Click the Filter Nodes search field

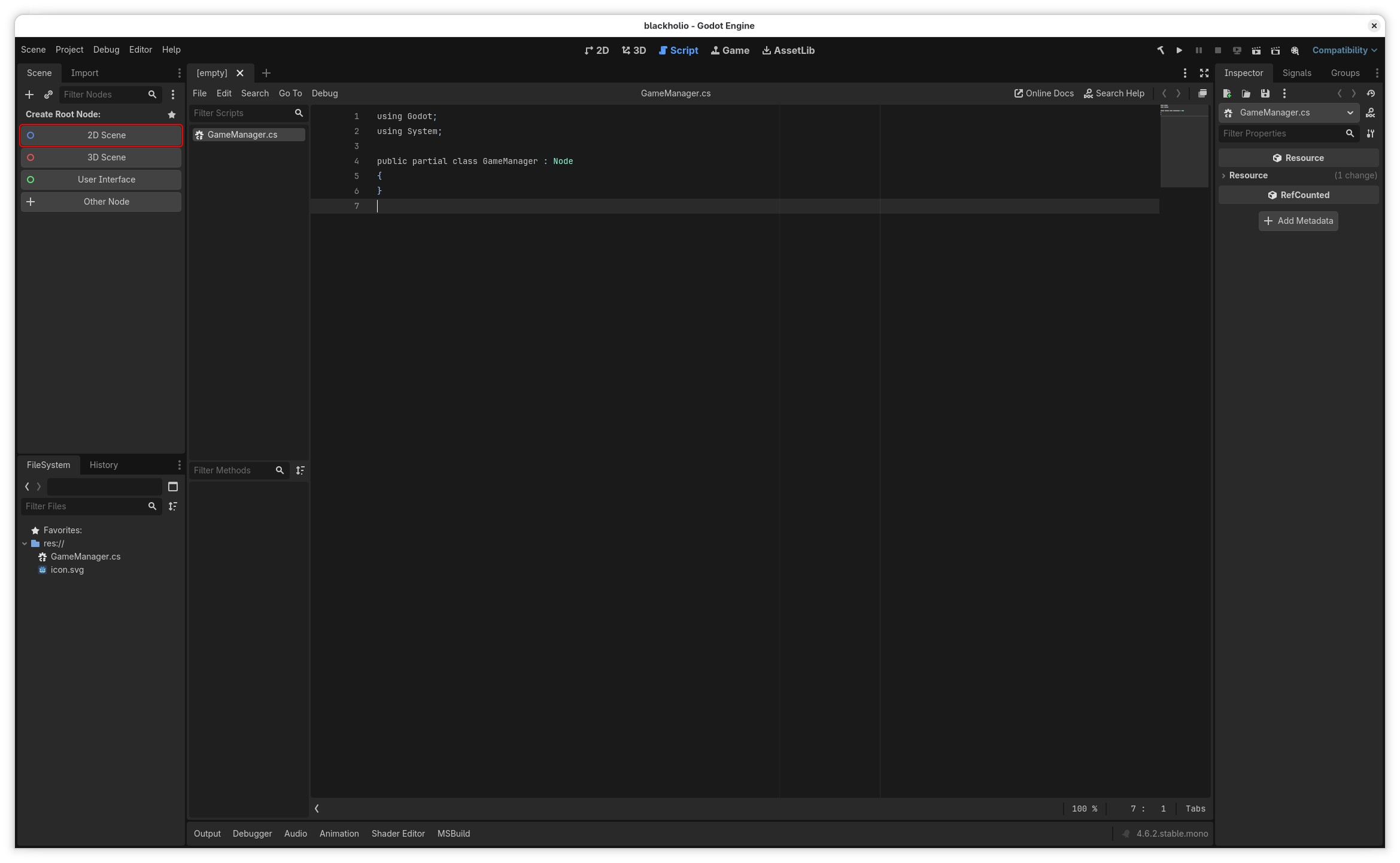coord(110,95)
